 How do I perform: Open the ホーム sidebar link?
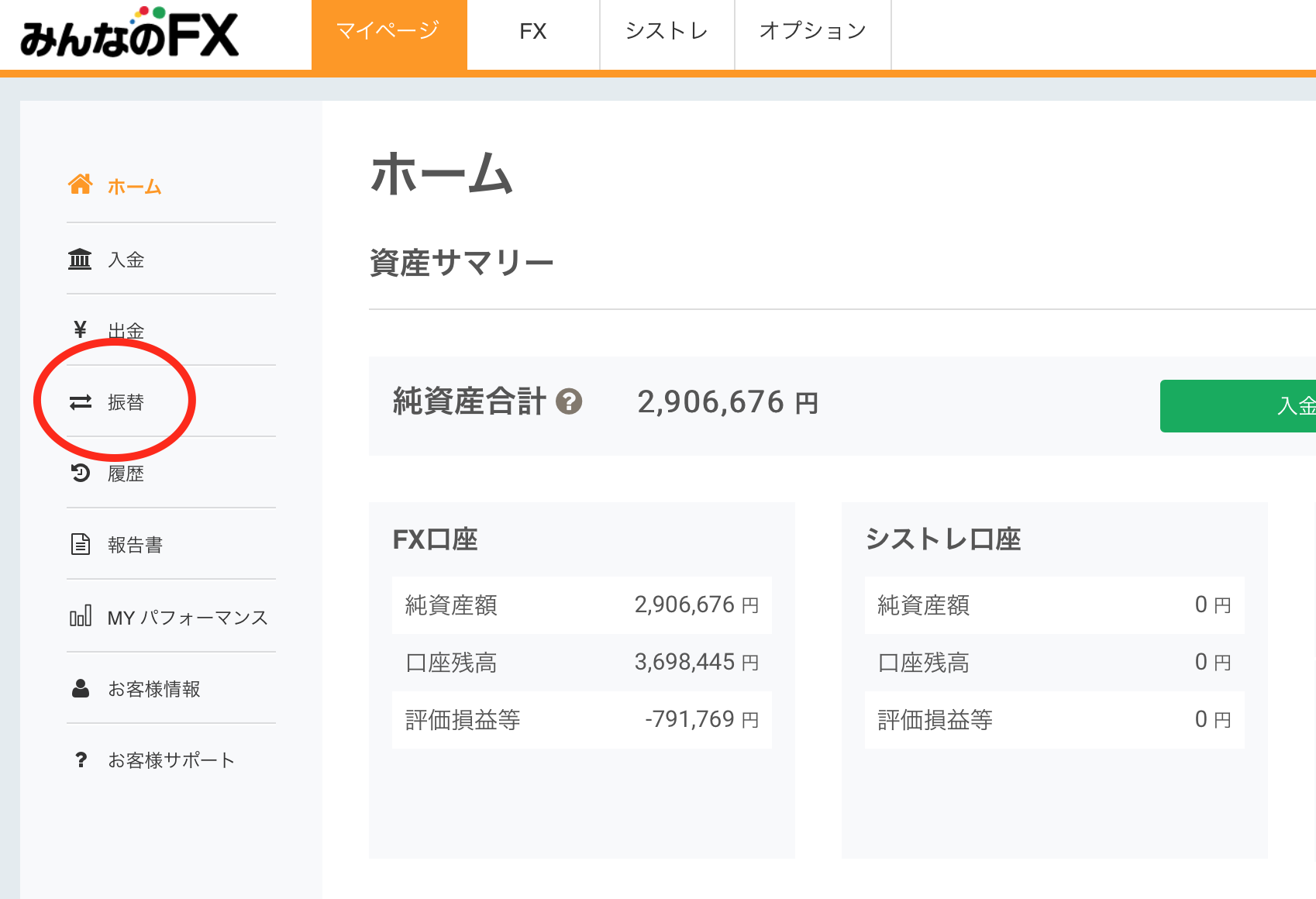click(x=134, y=186)
